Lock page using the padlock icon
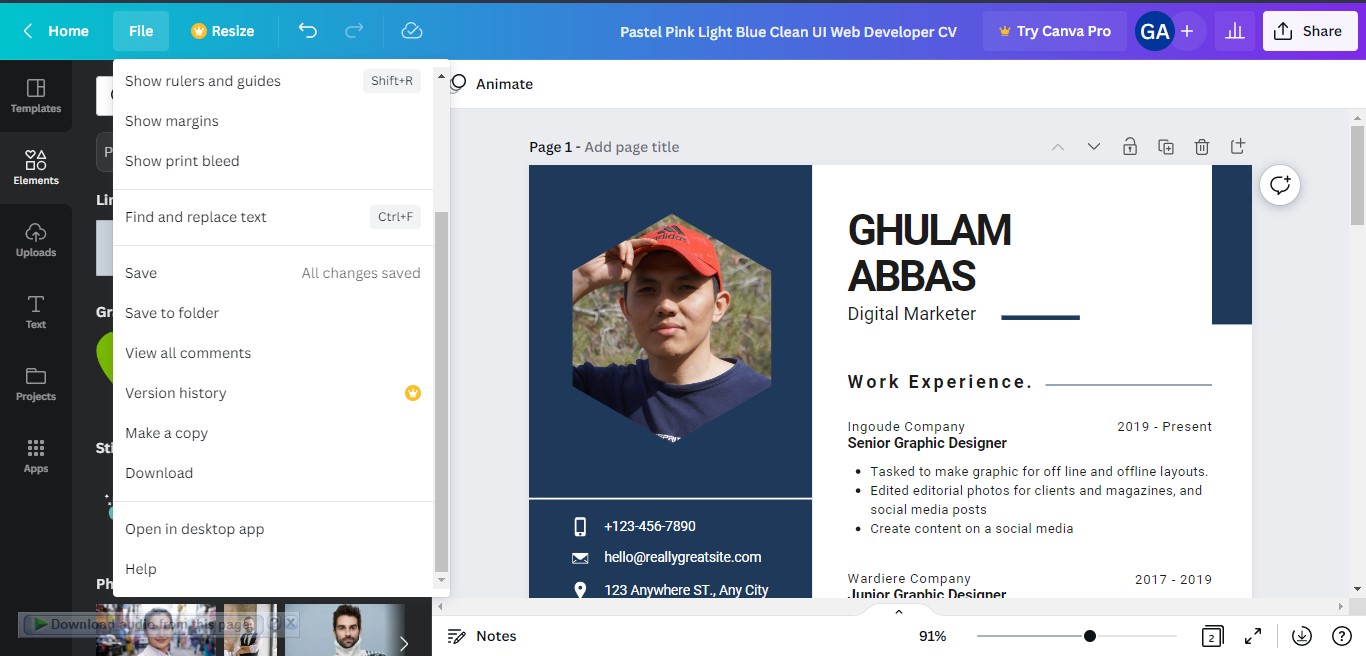The image size is (1366, 656). tap(1130, 147)
